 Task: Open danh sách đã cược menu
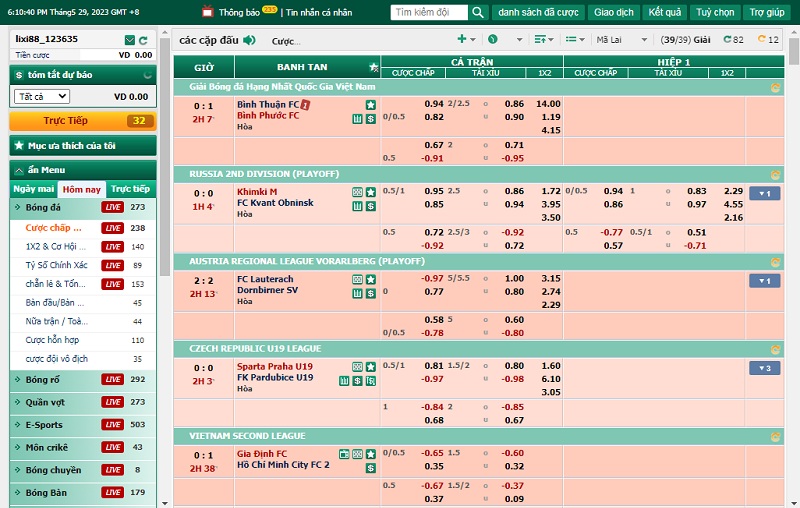click(x=538, y=12)
